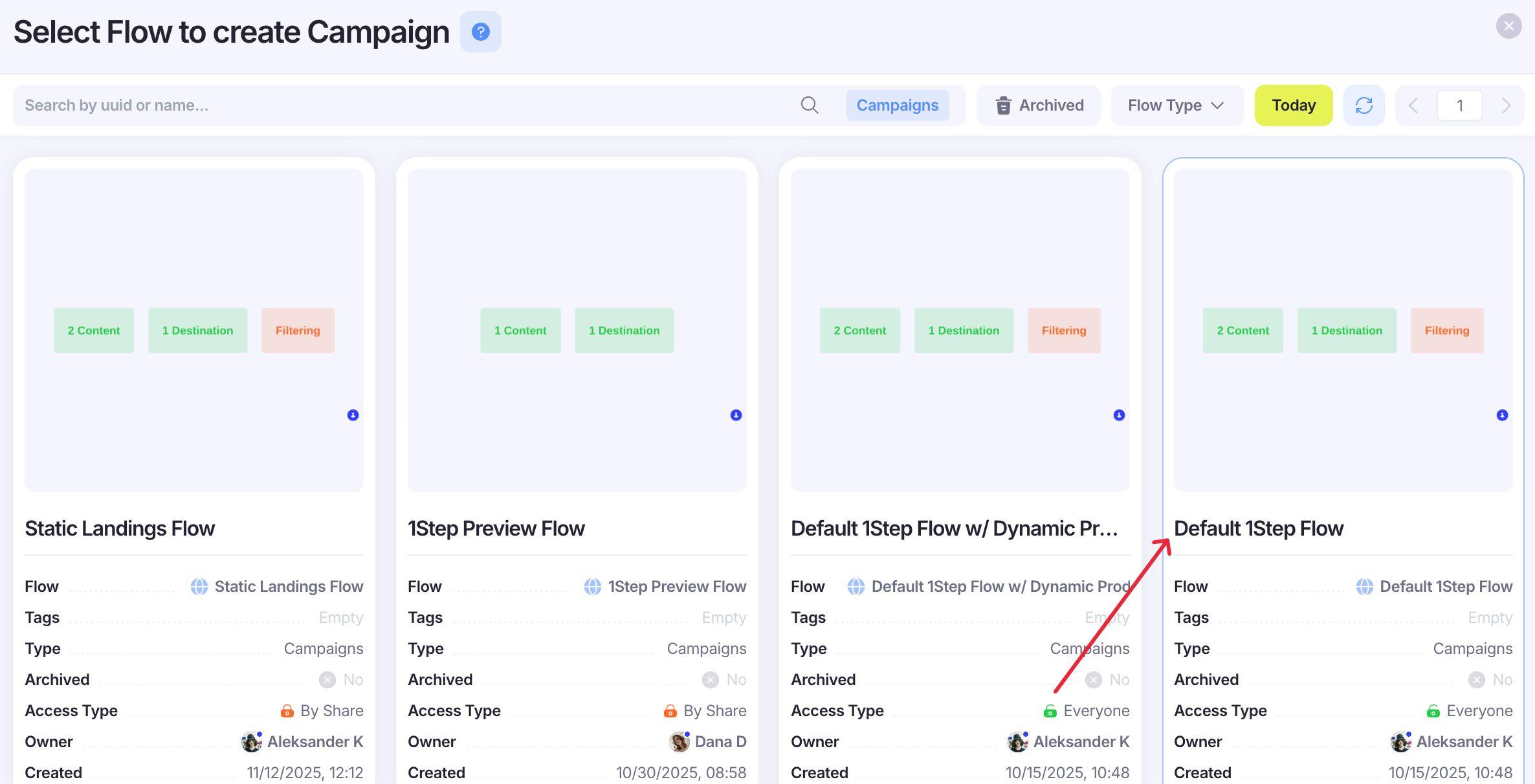Click orange lock icon in 1Step Preview card
This screenshot has height=784, width=1535.
670,711
